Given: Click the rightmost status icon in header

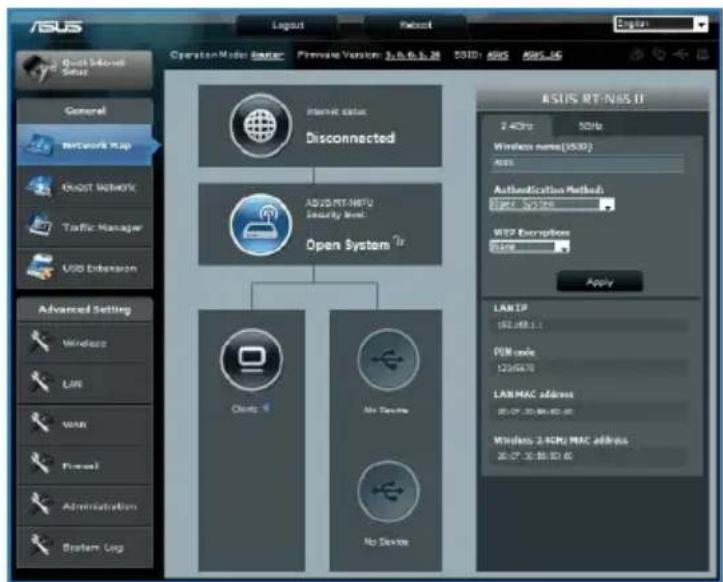Looking at the screenshot, I should coord(702,55).
